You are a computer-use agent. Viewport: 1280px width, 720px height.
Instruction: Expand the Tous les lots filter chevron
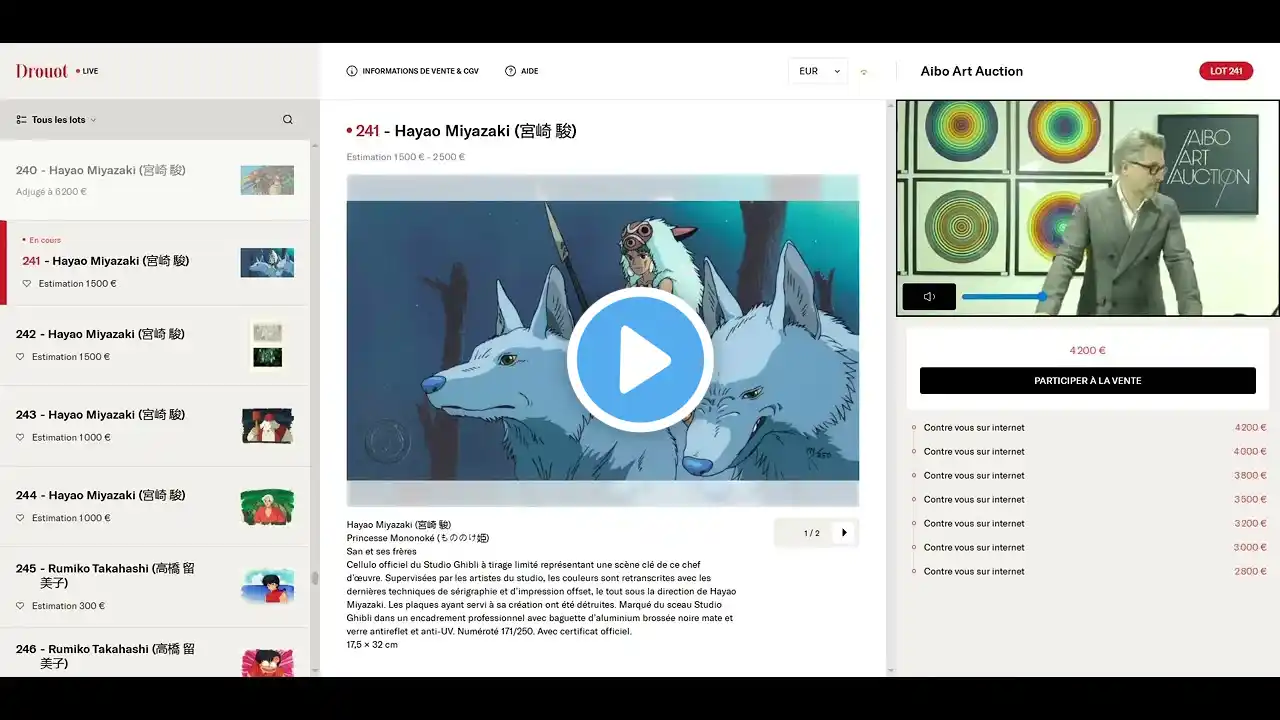tap(93, 120)
